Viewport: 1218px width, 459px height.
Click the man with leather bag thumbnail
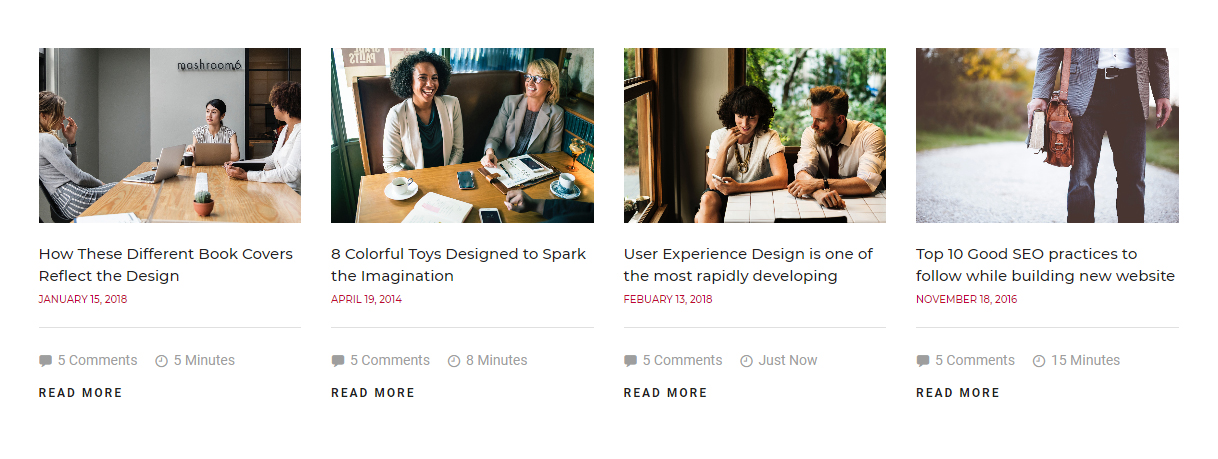coord(1047,135)
